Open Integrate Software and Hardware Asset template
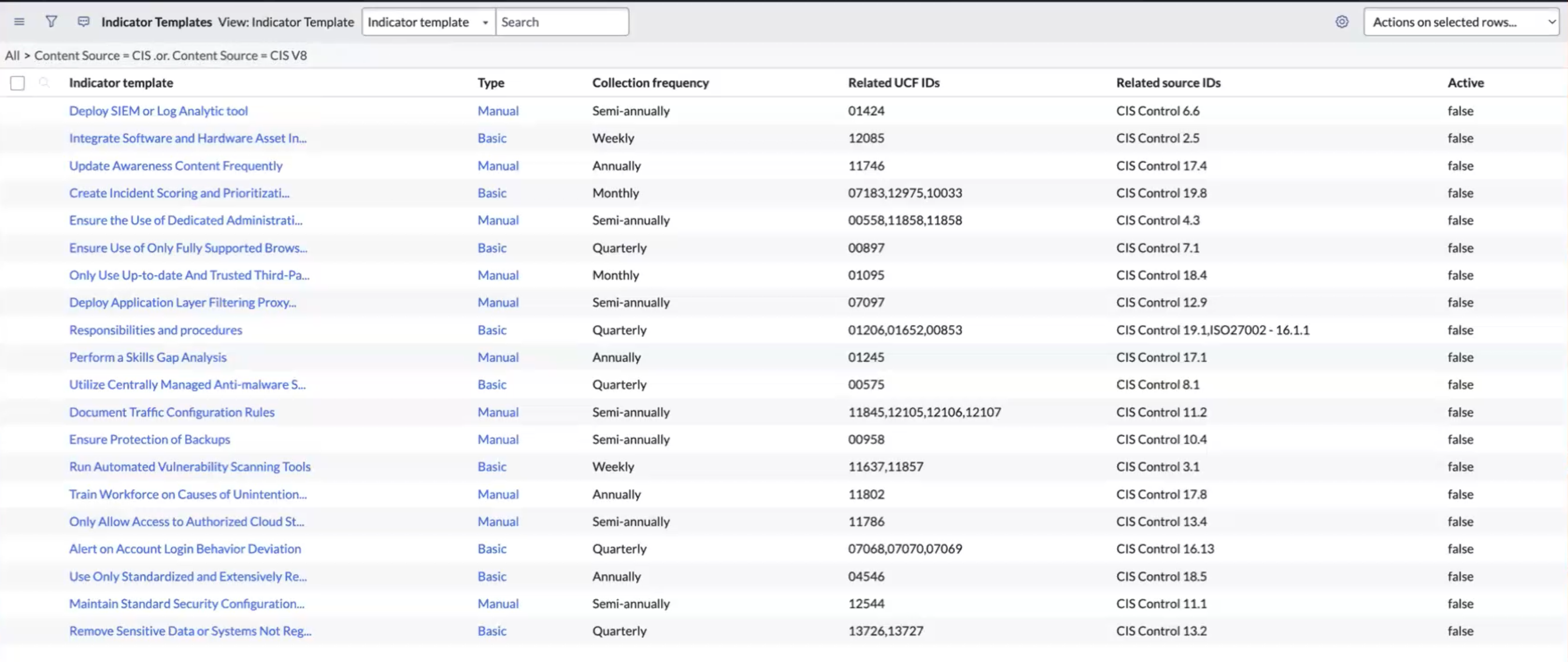The image size is (1568, 662). 187,138
